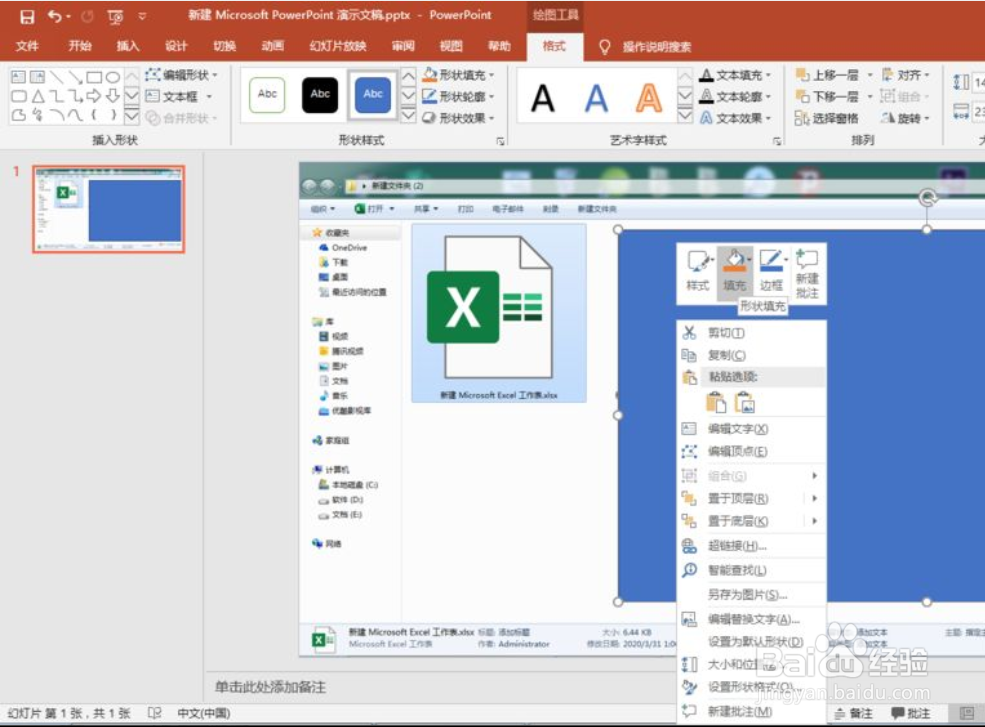
Task: Select the right arrow shape in gallery
Action: [94, 96]
